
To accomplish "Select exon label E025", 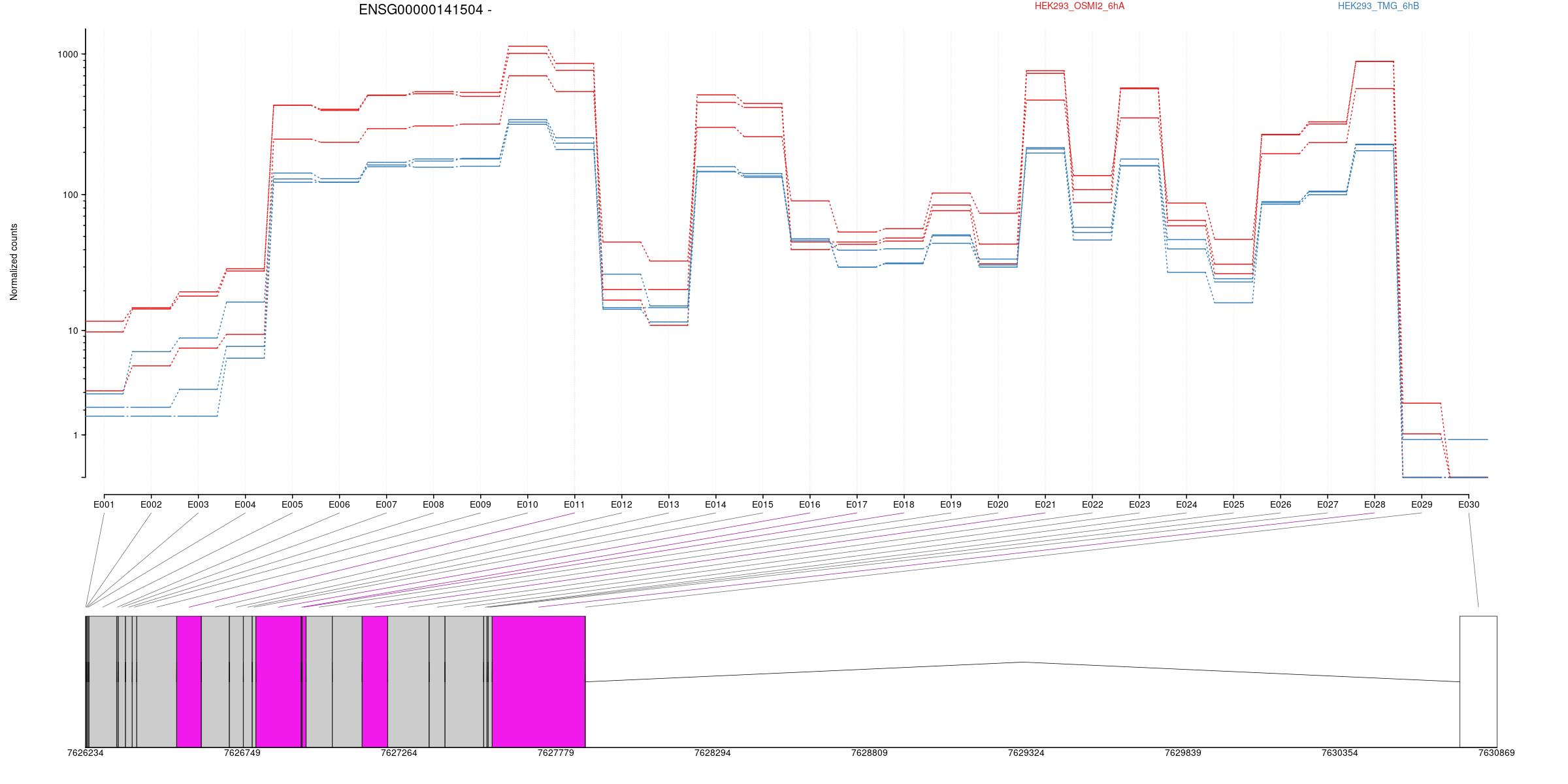I will coord(1233,504).
